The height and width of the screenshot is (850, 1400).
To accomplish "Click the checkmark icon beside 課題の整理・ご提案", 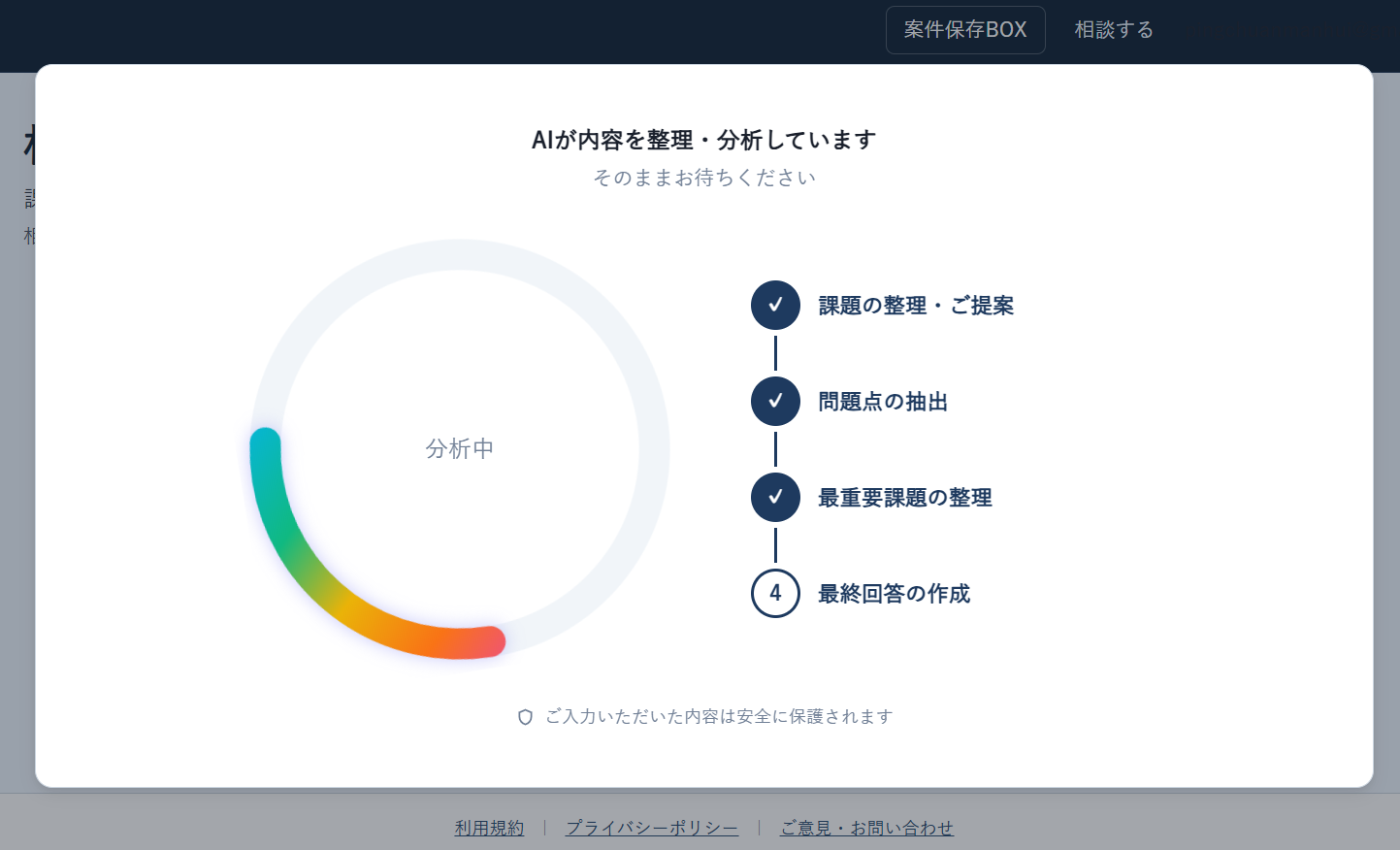I will (775, 305).
